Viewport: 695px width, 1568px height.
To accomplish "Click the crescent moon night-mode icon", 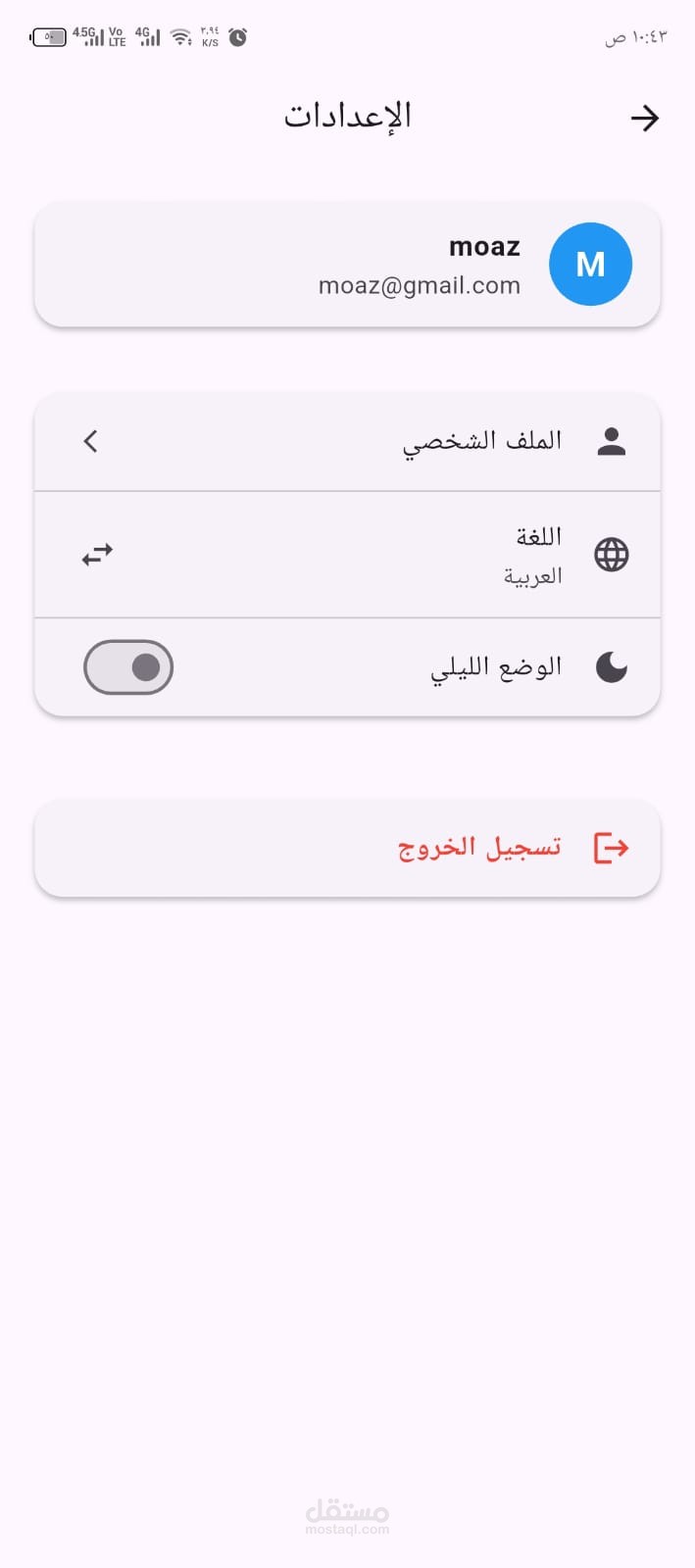I will coord(612,667).
